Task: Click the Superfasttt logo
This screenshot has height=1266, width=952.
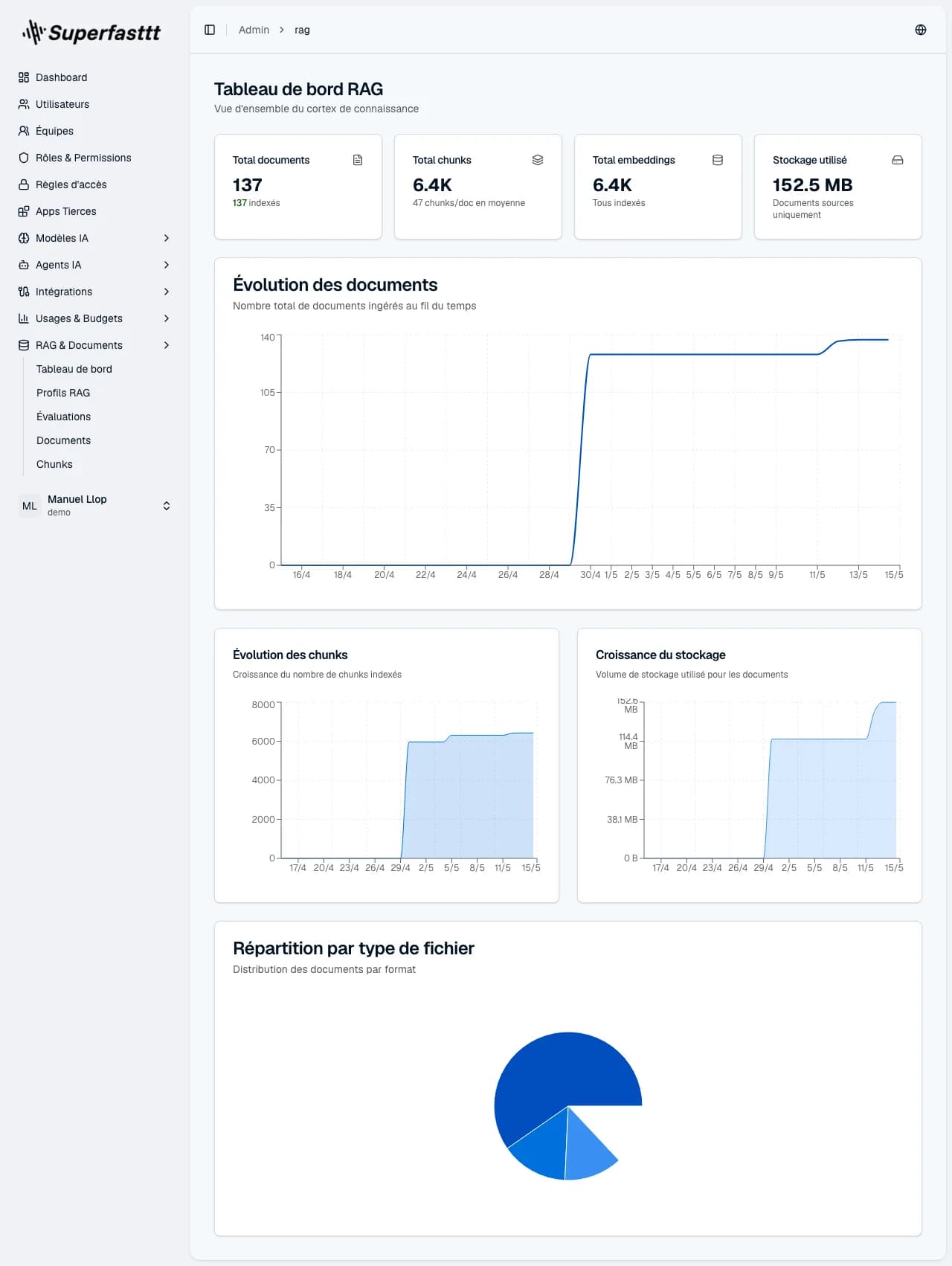Action: pyautogui.click(x=91, y=32)
